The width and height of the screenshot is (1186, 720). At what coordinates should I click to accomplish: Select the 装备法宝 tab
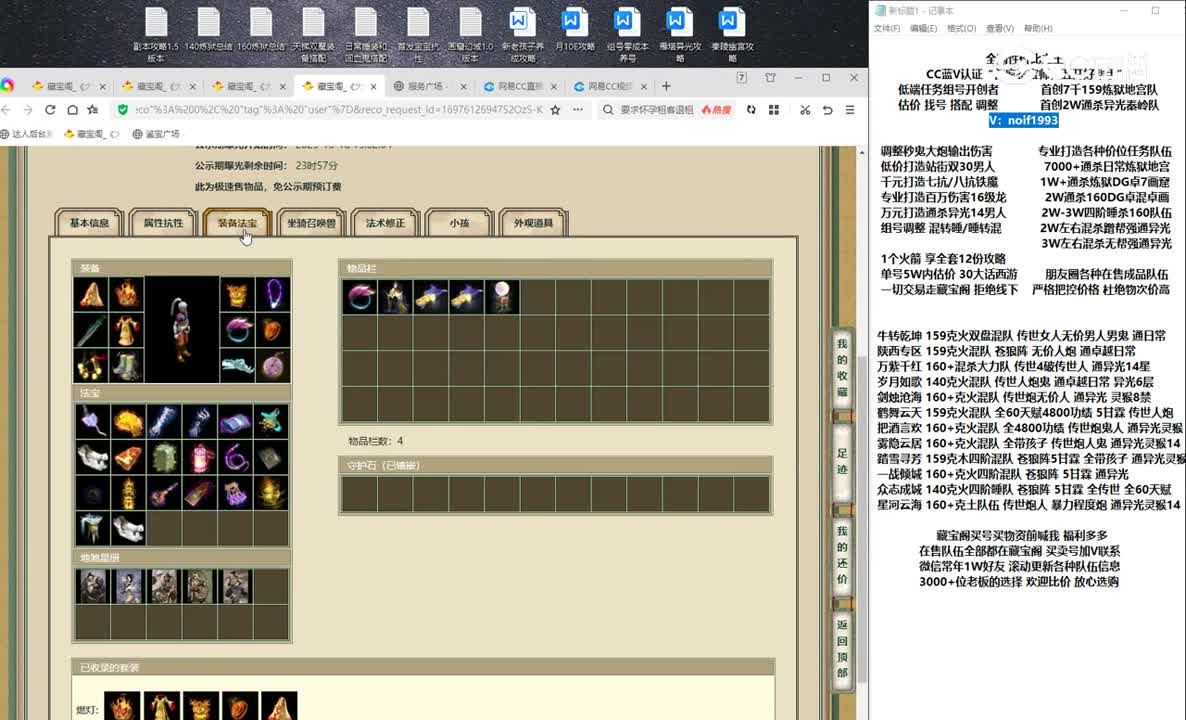tap(238, 223)
